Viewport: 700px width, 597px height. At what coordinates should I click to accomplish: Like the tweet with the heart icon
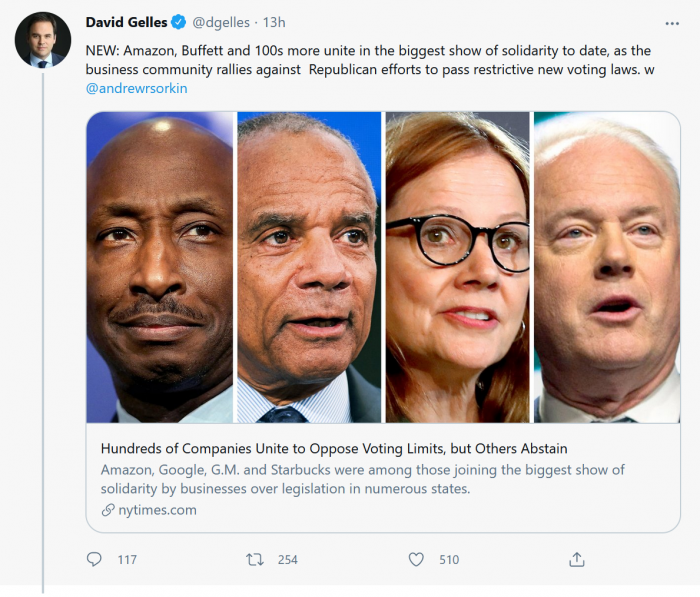(416, 559)
